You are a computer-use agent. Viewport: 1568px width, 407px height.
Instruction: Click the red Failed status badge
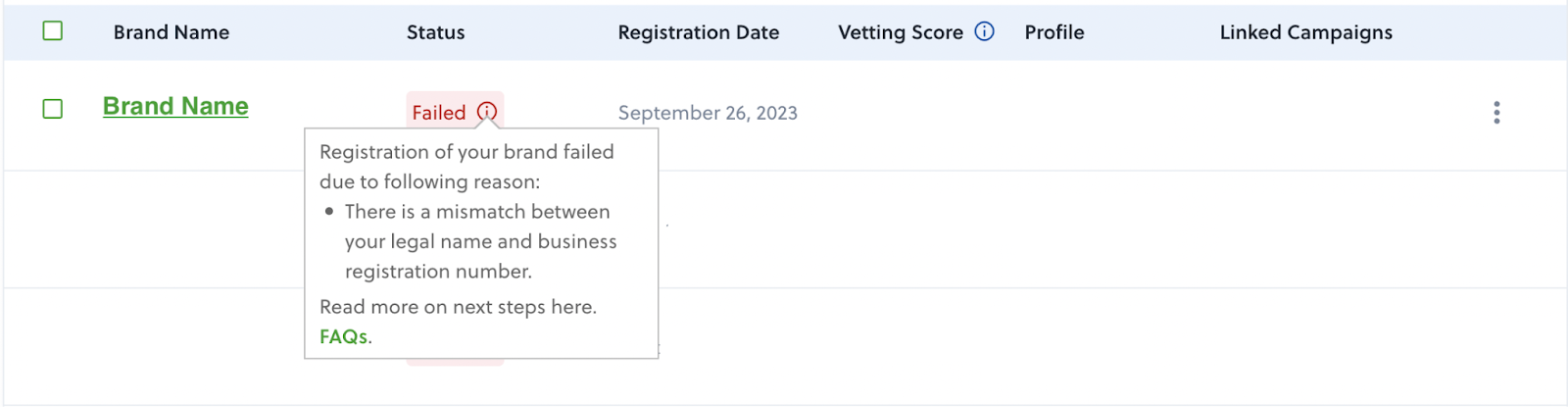click(438, 113)
